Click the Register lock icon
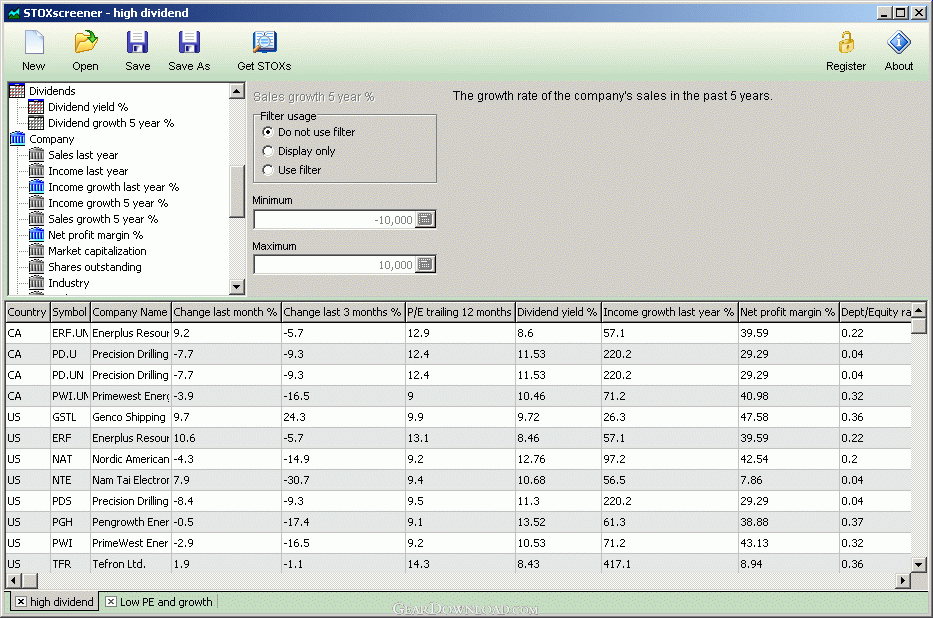 tap(846, 42)
